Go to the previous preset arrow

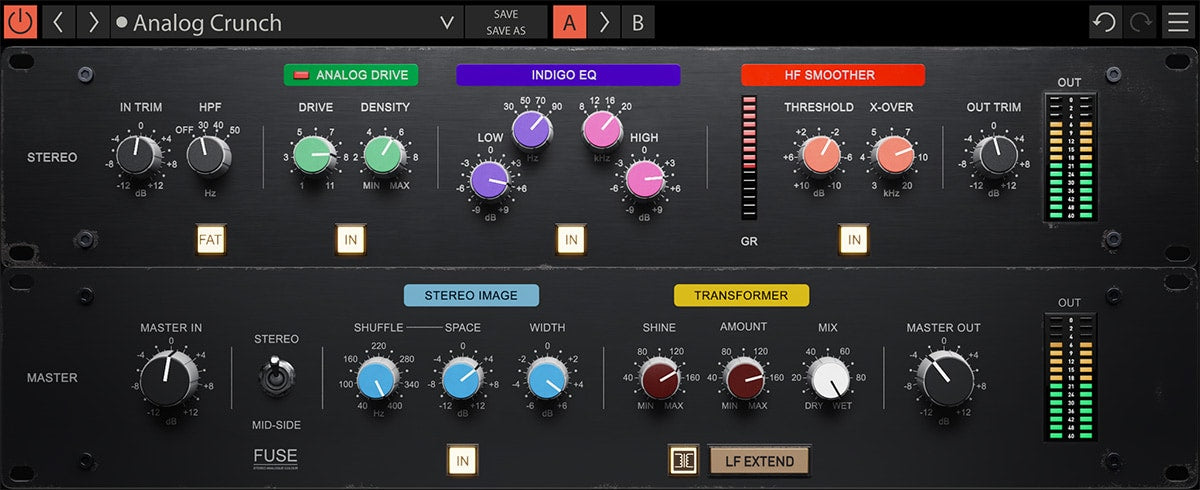coord(57,22)
